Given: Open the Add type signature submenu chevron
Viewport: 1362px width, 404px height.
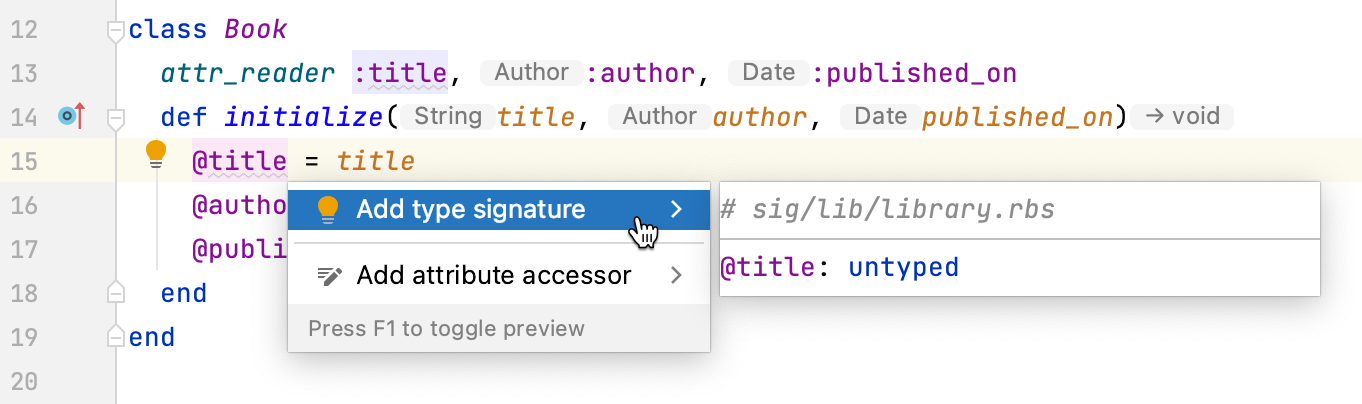Looking at the screenshot, I should pos(676,209).
